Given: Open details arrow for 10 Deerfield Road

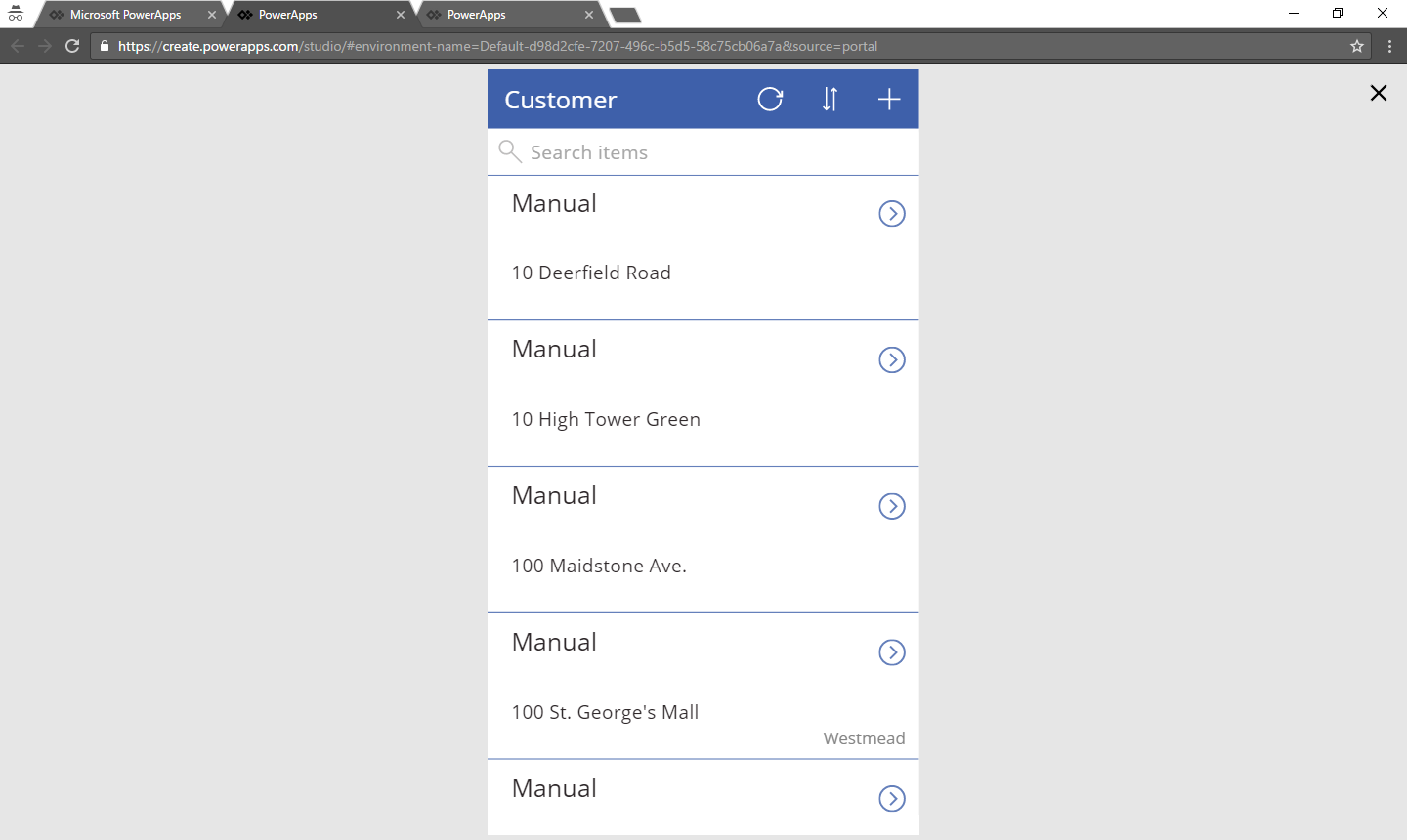Looking at the screenshot, I should click(x=891, y=214).
